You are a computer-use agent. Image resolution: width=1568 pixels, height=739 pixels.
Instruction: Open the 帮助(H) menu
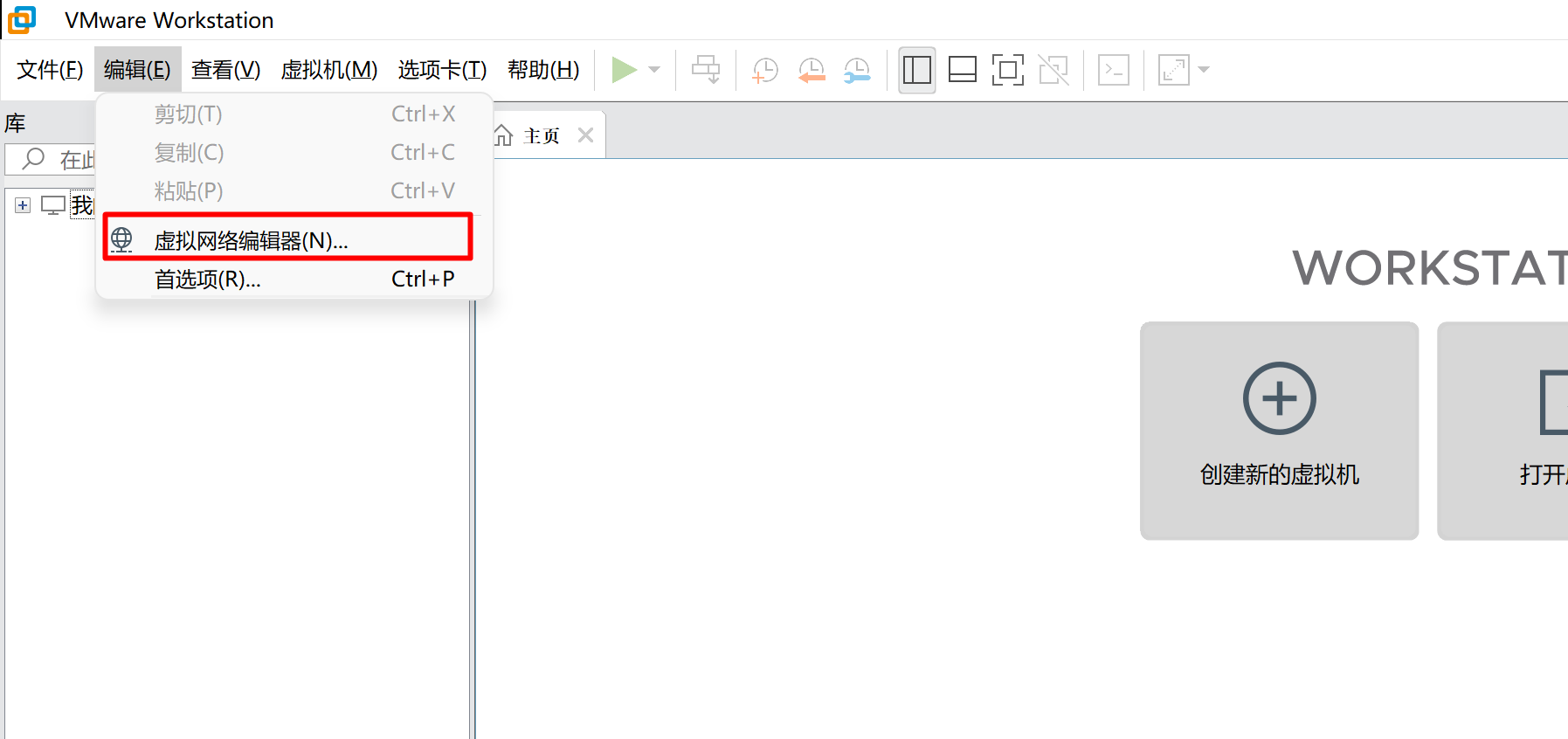click(543, 70)
